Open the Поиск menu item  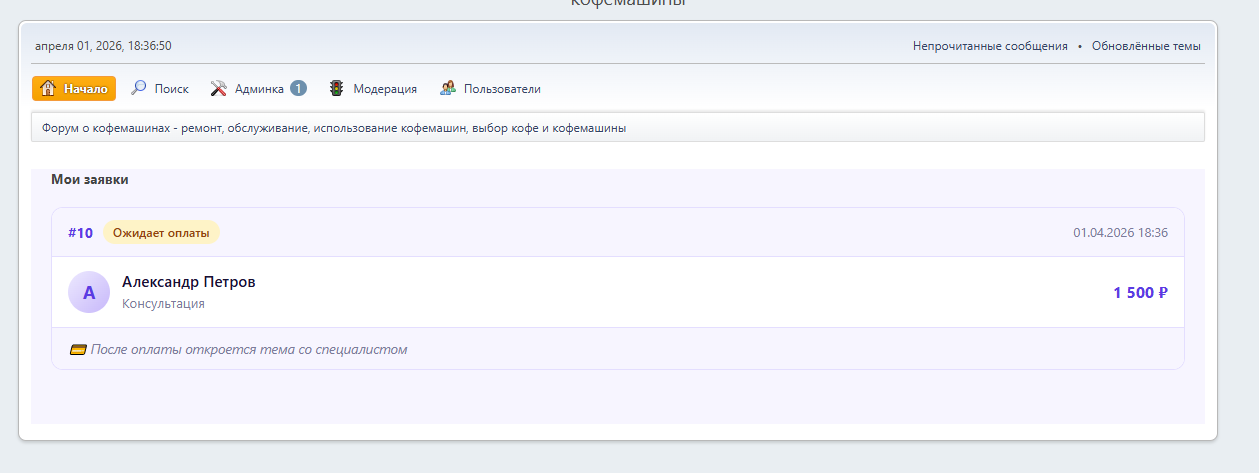(171, 89)
